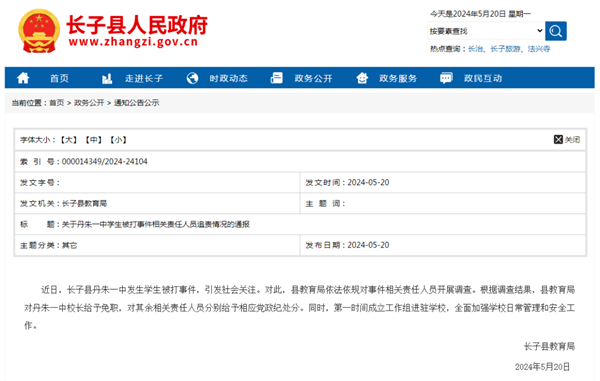The image size is (600, 381).
Task: Click the 政务服务 person icon
Action: pyautogui.click(x=362, y=78)
